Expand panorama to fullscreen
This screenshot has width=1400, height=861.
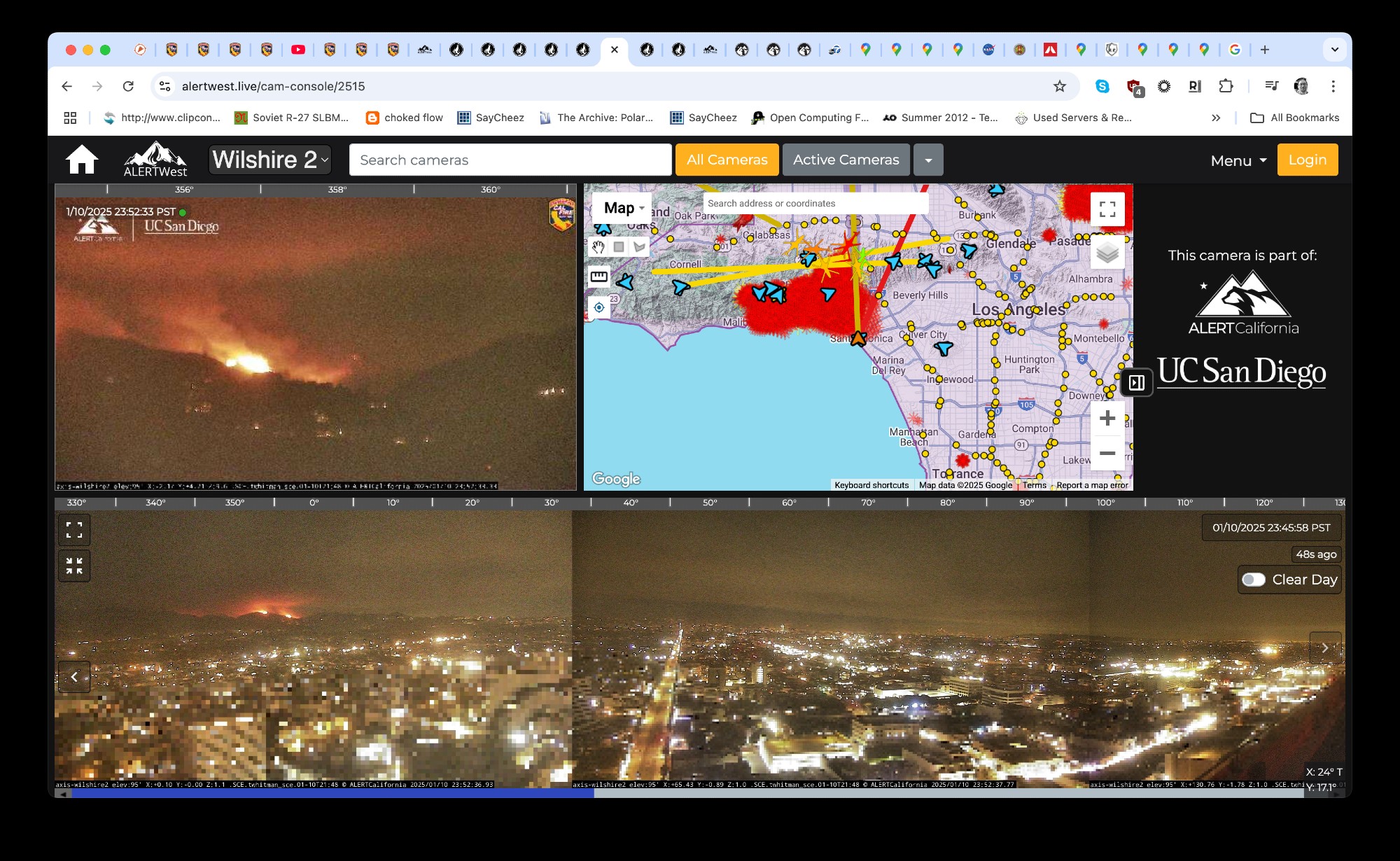(74, 530)
